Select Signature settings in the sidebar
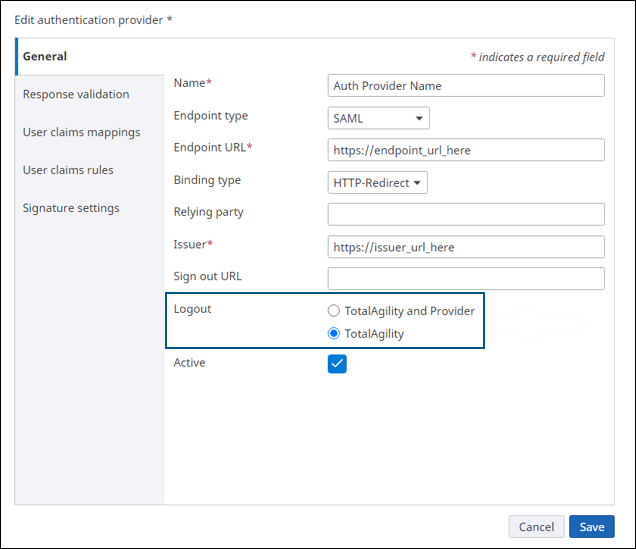The width and height of the screenshot is (636, 549). tap(71, 208)
